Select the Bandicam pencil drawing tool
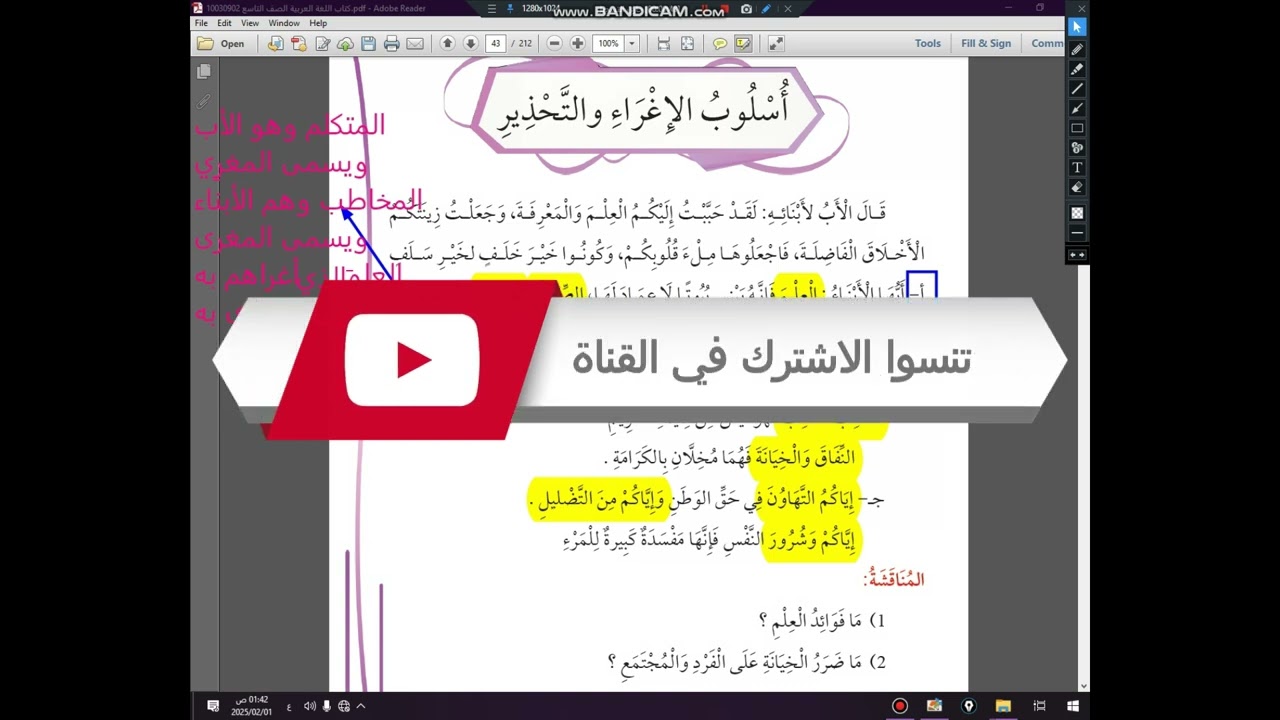 (1077, 49)
